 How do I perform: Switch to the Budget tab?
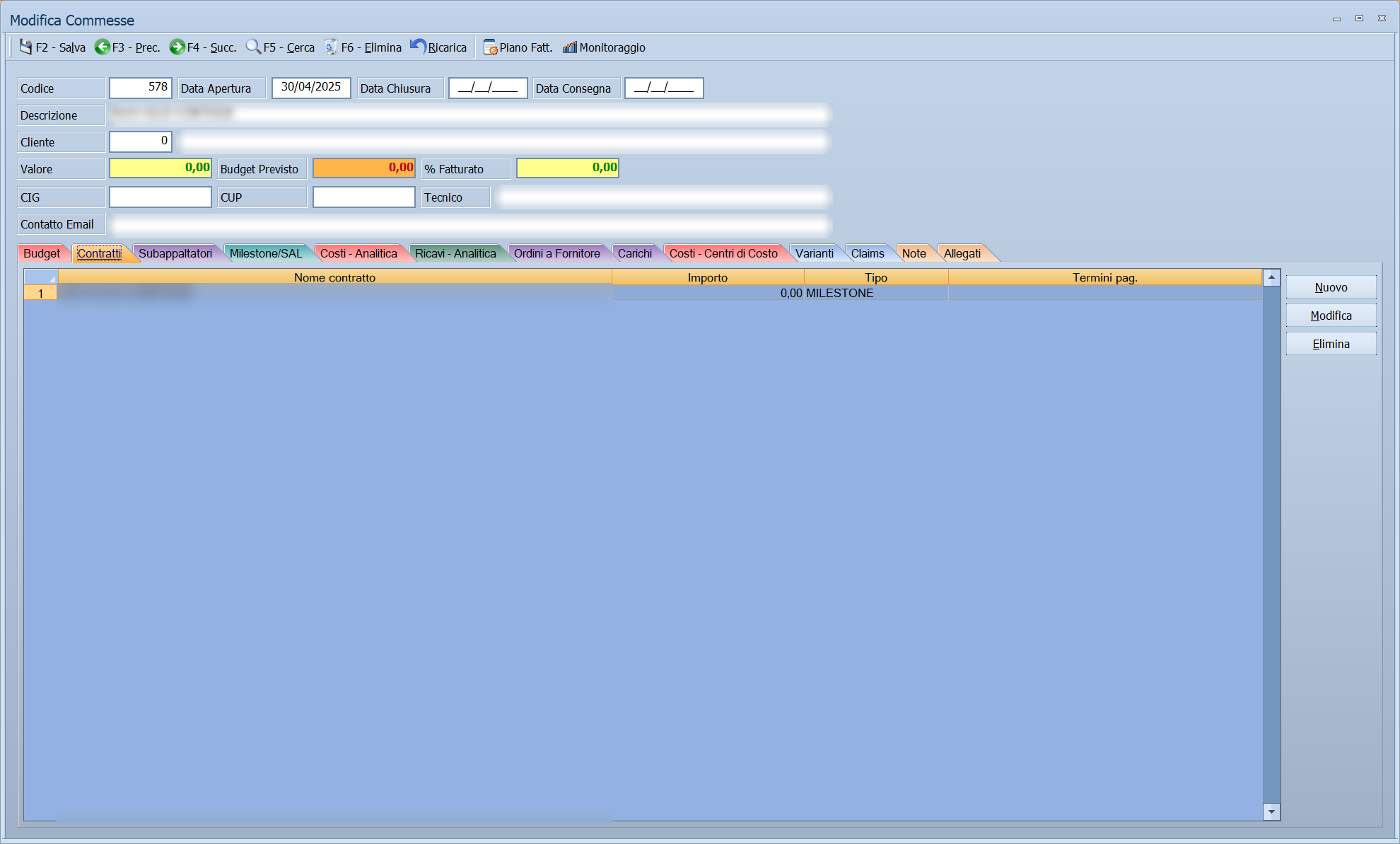click(42, 253)
